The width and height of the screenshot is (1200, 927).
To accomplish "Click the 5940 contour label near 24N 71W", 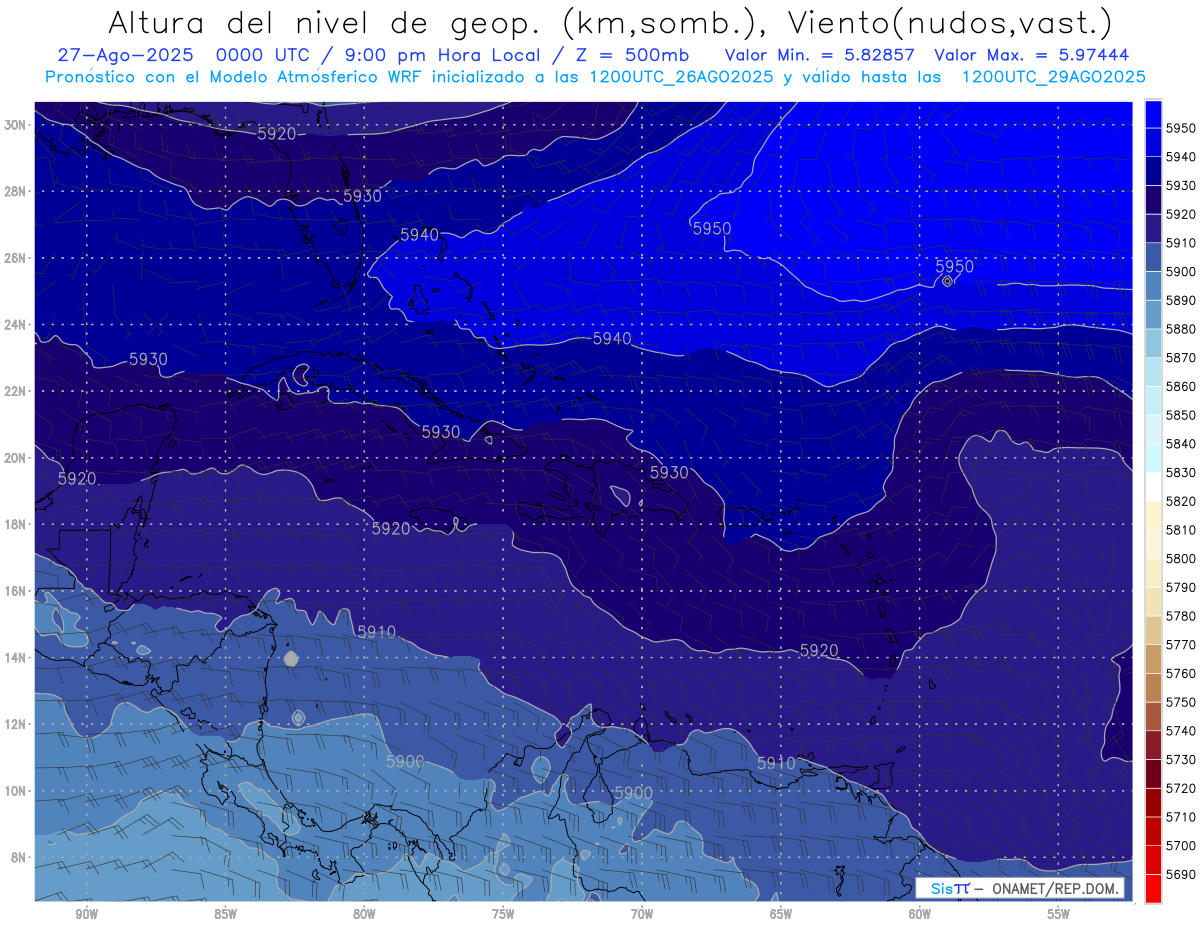I will coord(612,339).
